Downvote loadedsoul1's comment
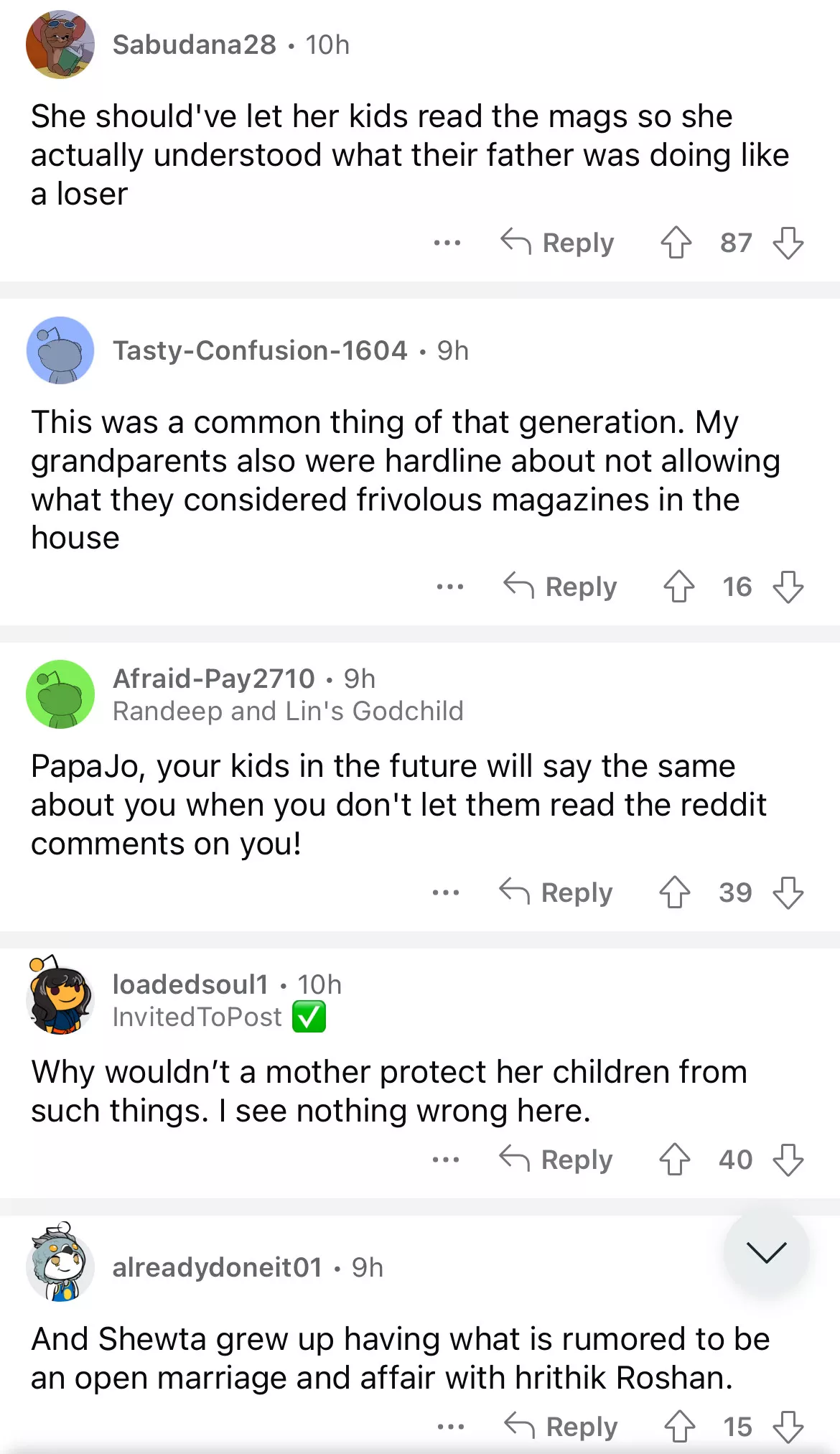 pyautogui.click(x=788, y=1160)
